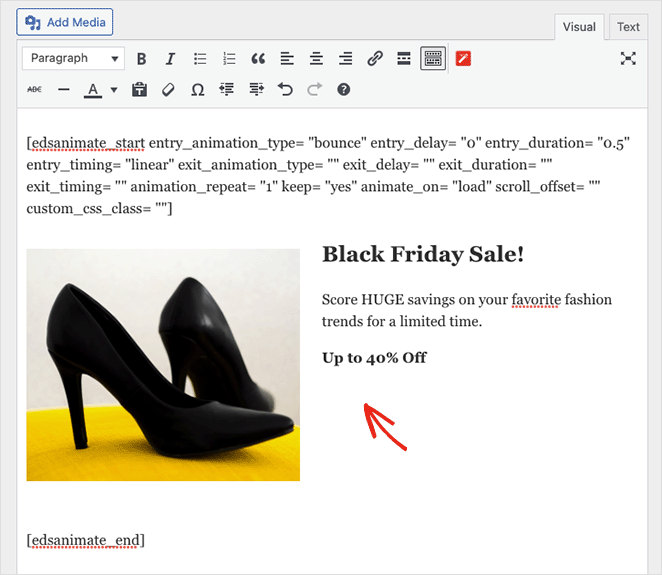Image resolution: width=662 pixels, height=575 pixels.
Task: Apply the current text color
Action: 93,90
